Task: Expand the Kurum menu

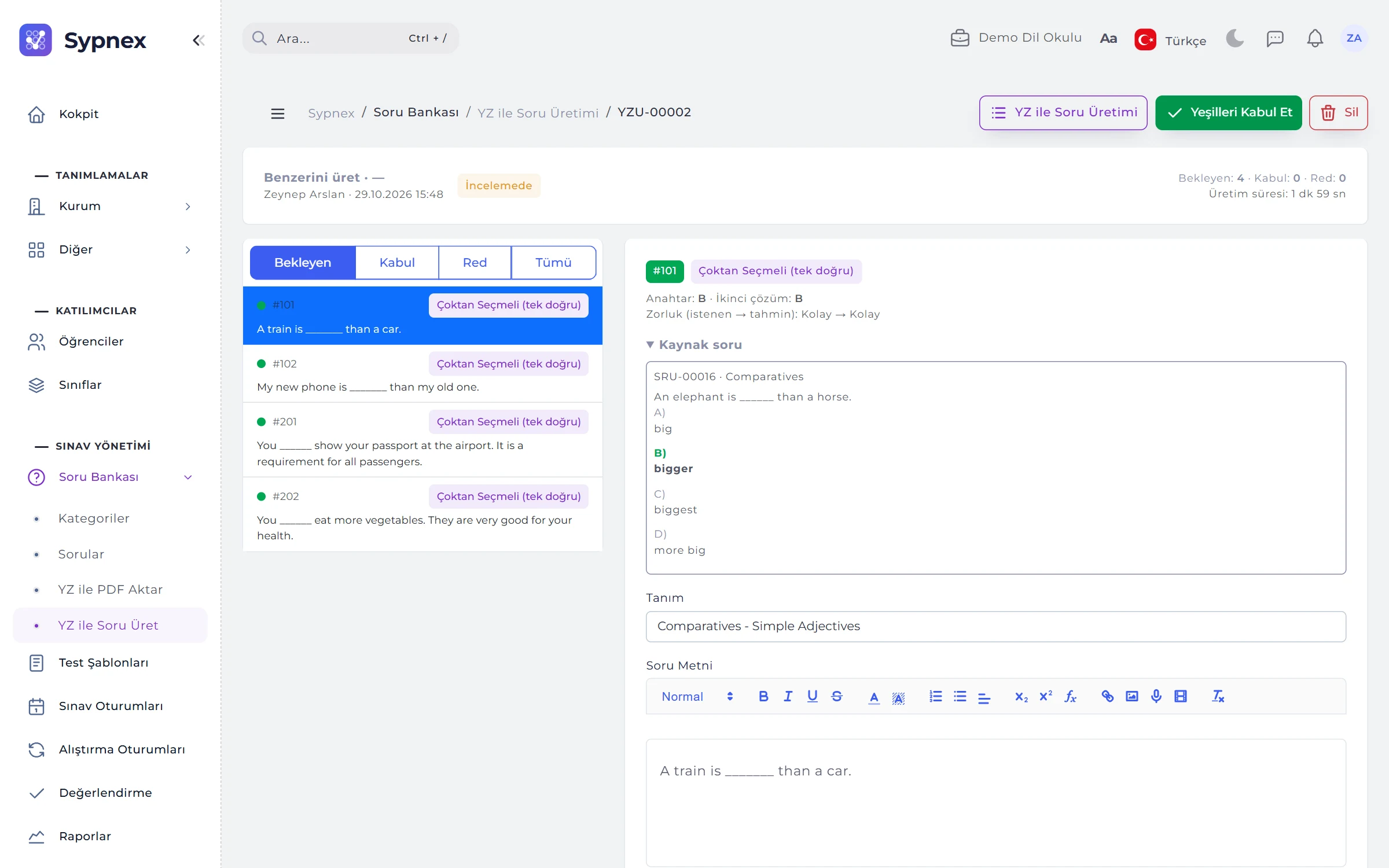Action: [x=110, y=206]
